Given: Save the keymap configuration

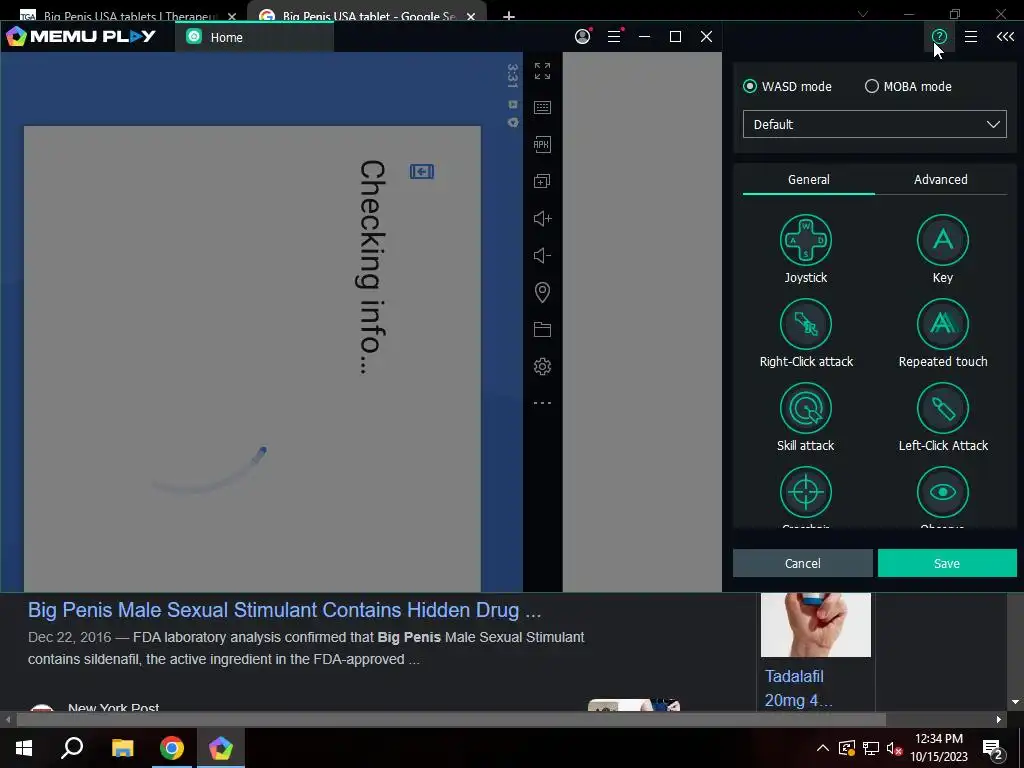Looking at the screenshot, I should click(947, 563).
